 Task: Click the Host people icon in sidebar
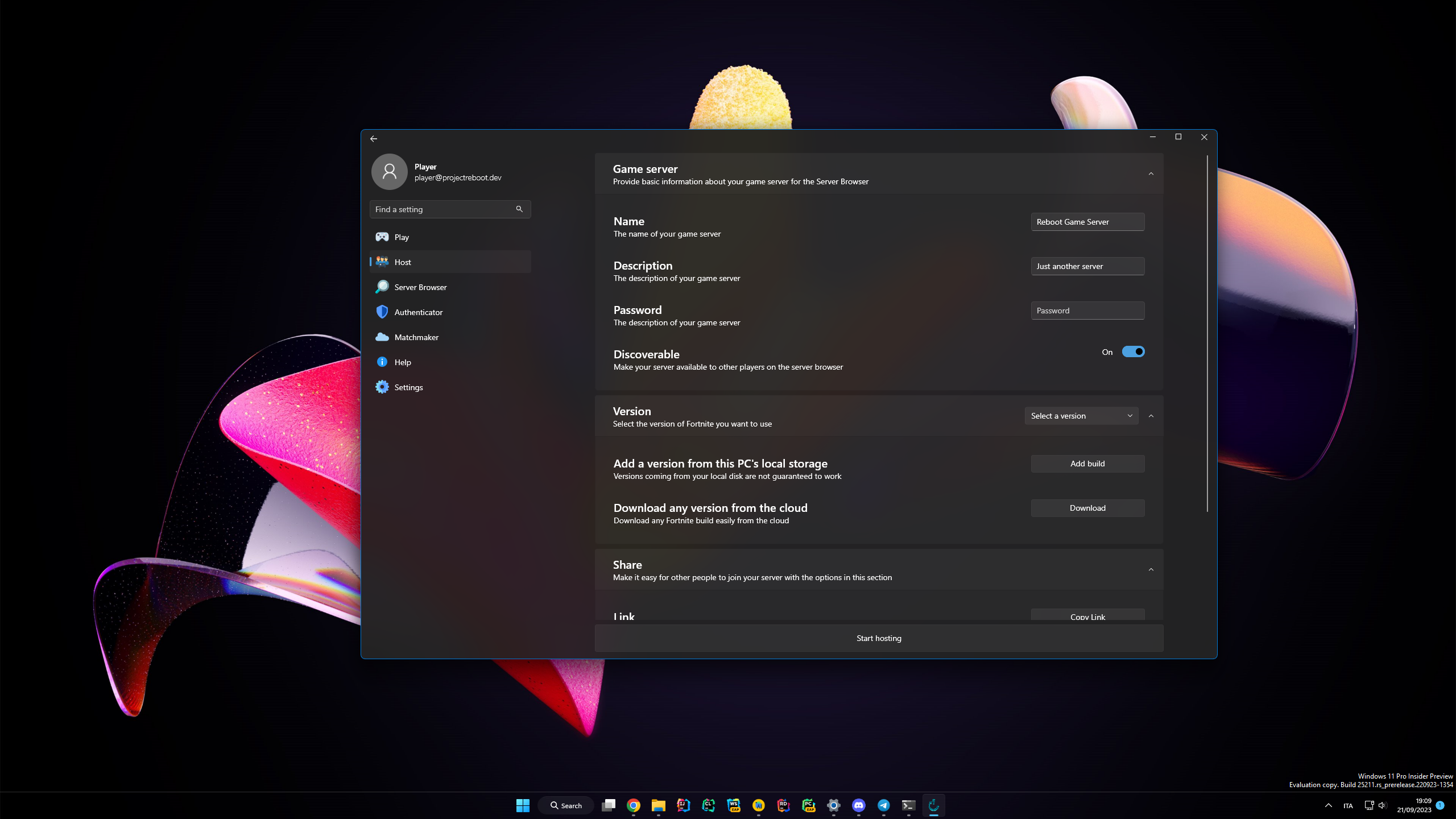click(381, 262)
